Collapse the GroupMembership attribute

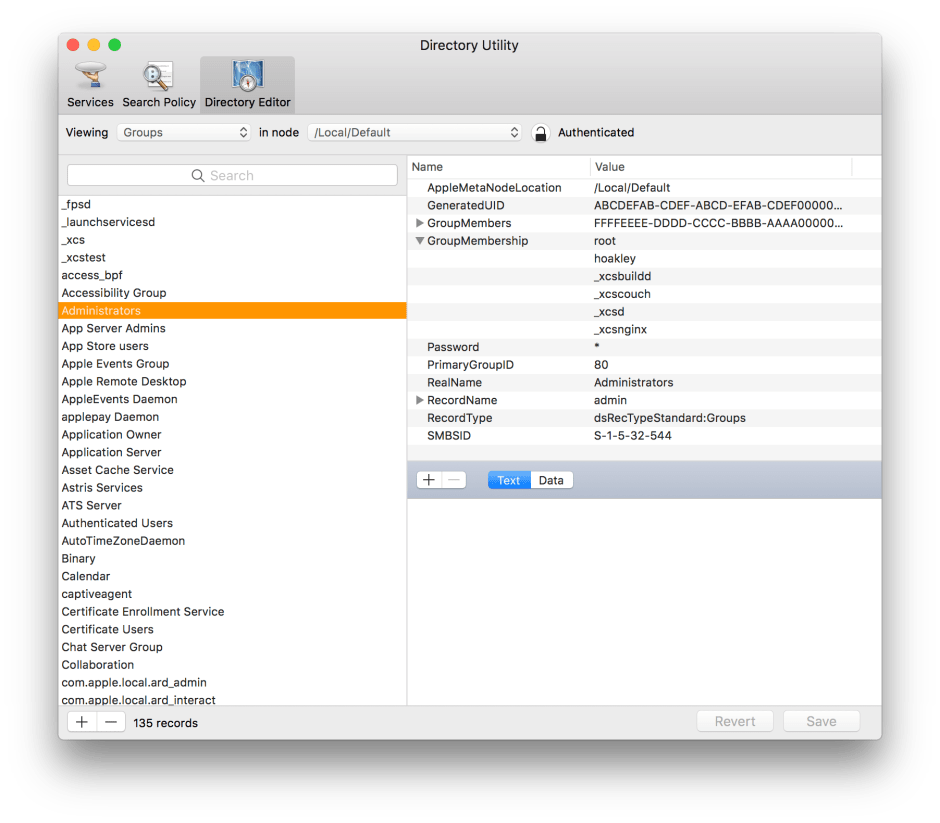(420, 241)
